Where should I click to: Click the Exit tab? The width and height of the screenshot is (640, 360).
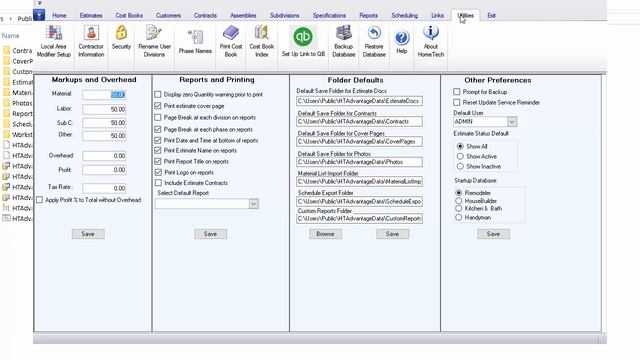pyautogui.click(x=491, y=16)
